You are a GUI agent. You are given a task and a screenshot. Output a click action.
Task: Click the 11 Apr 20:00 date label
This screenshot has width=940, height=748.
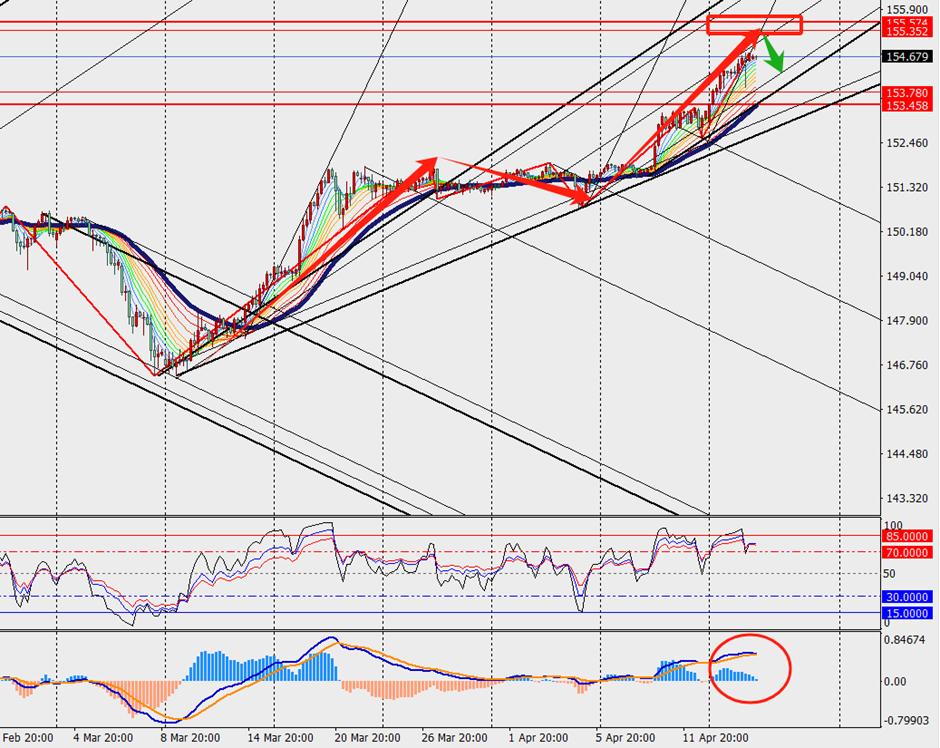[716, 738]
